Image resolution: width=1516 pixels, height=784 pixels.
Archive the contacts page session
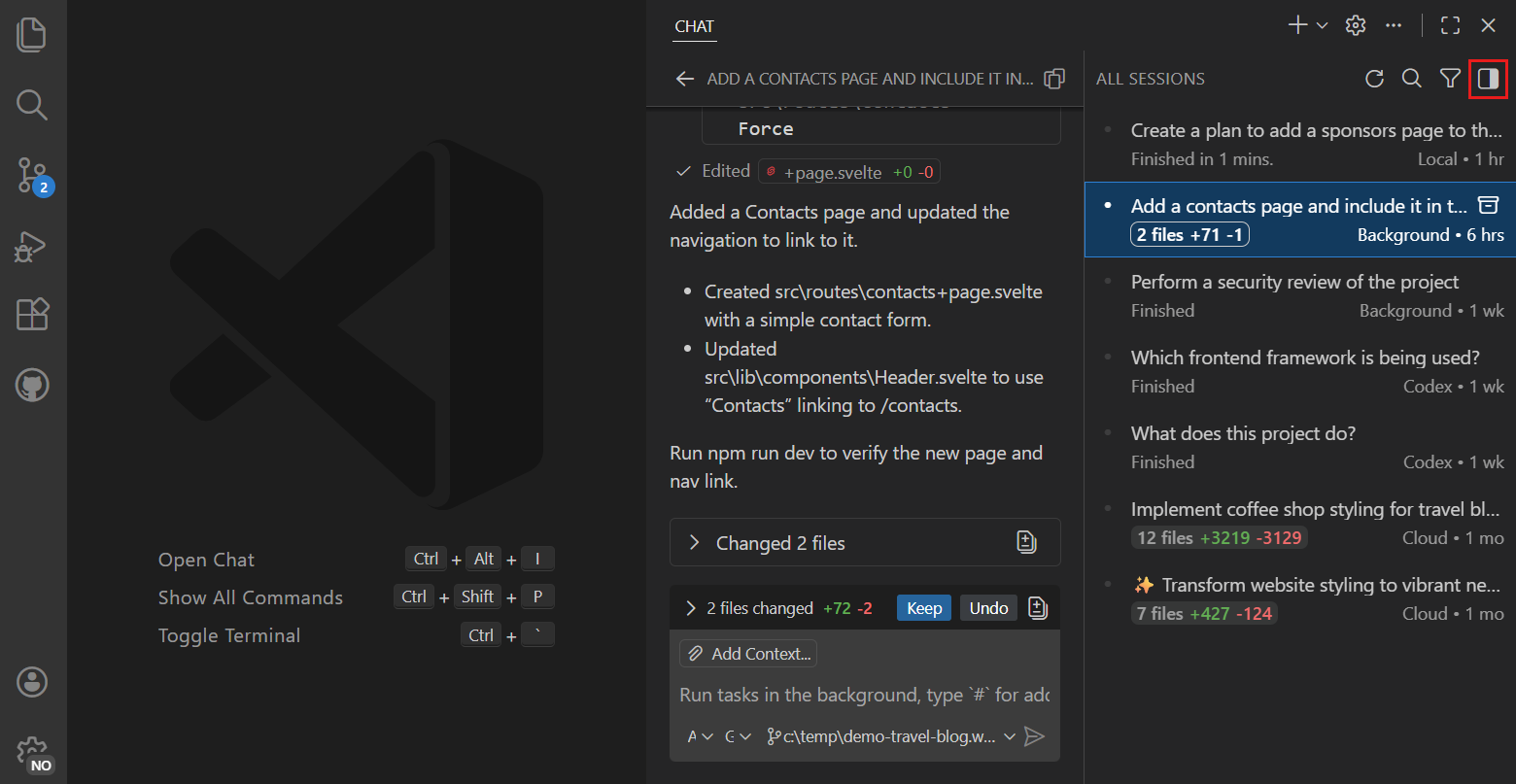pyautogui.click(x=1488, y=205)
